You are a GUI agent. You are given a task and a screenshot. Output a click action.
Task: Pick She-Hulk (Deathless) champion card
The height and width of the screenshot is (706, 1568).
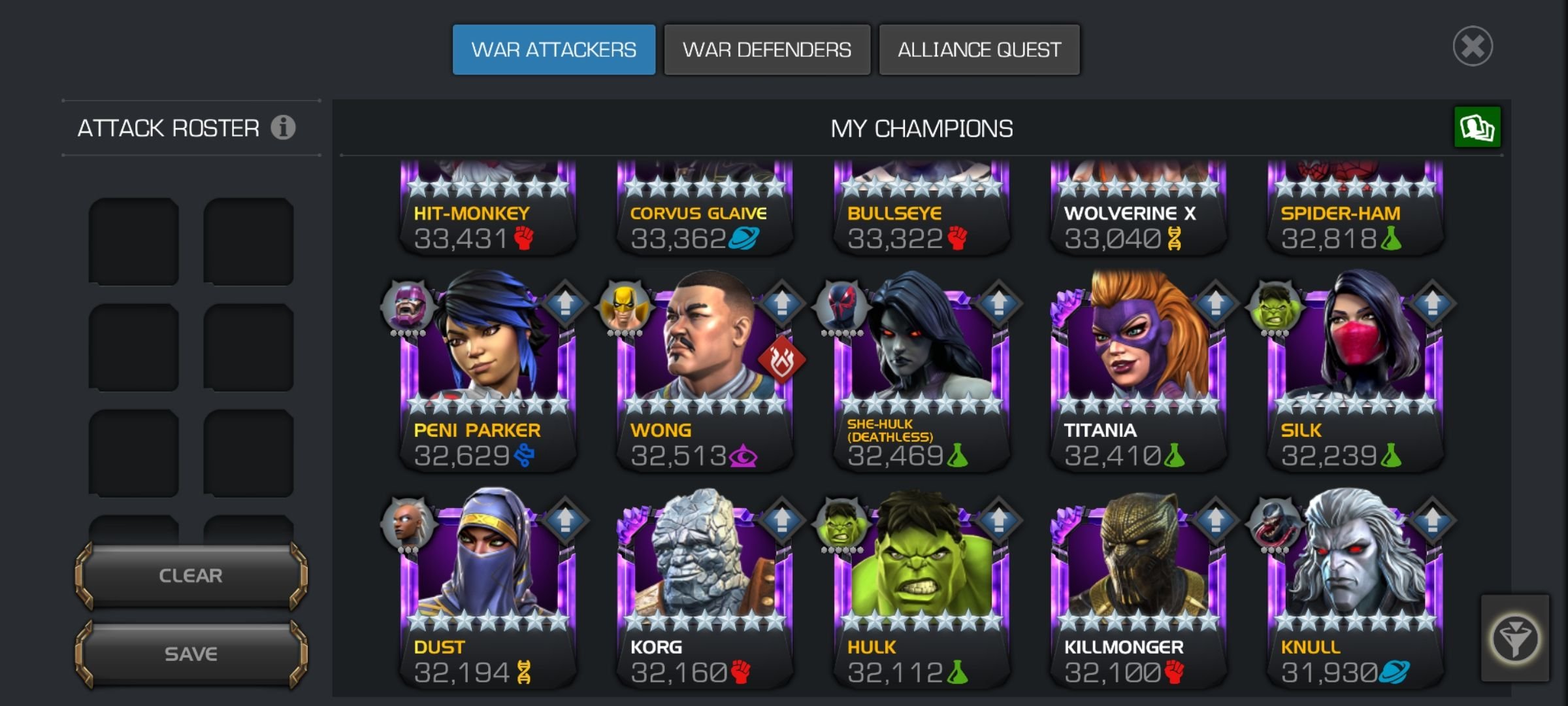tap(921, 373)
